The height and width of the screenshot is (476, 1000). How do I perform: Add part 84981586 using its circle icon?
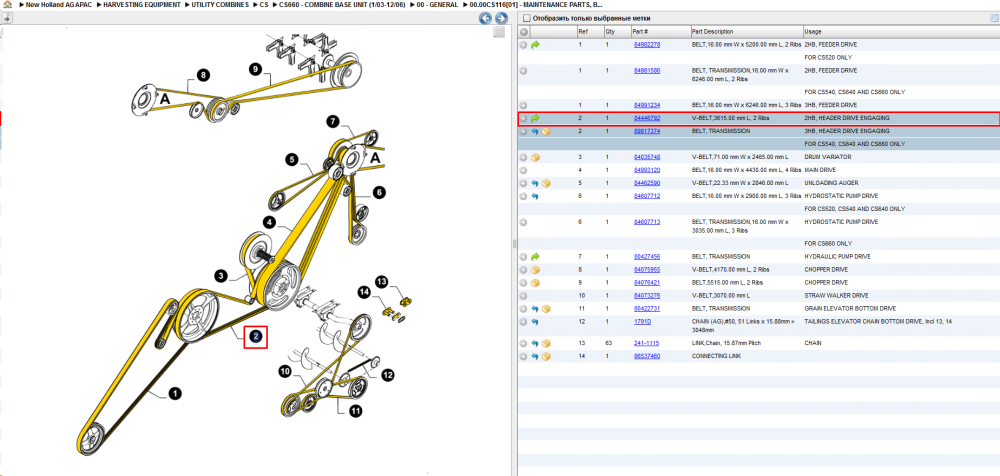524,71
